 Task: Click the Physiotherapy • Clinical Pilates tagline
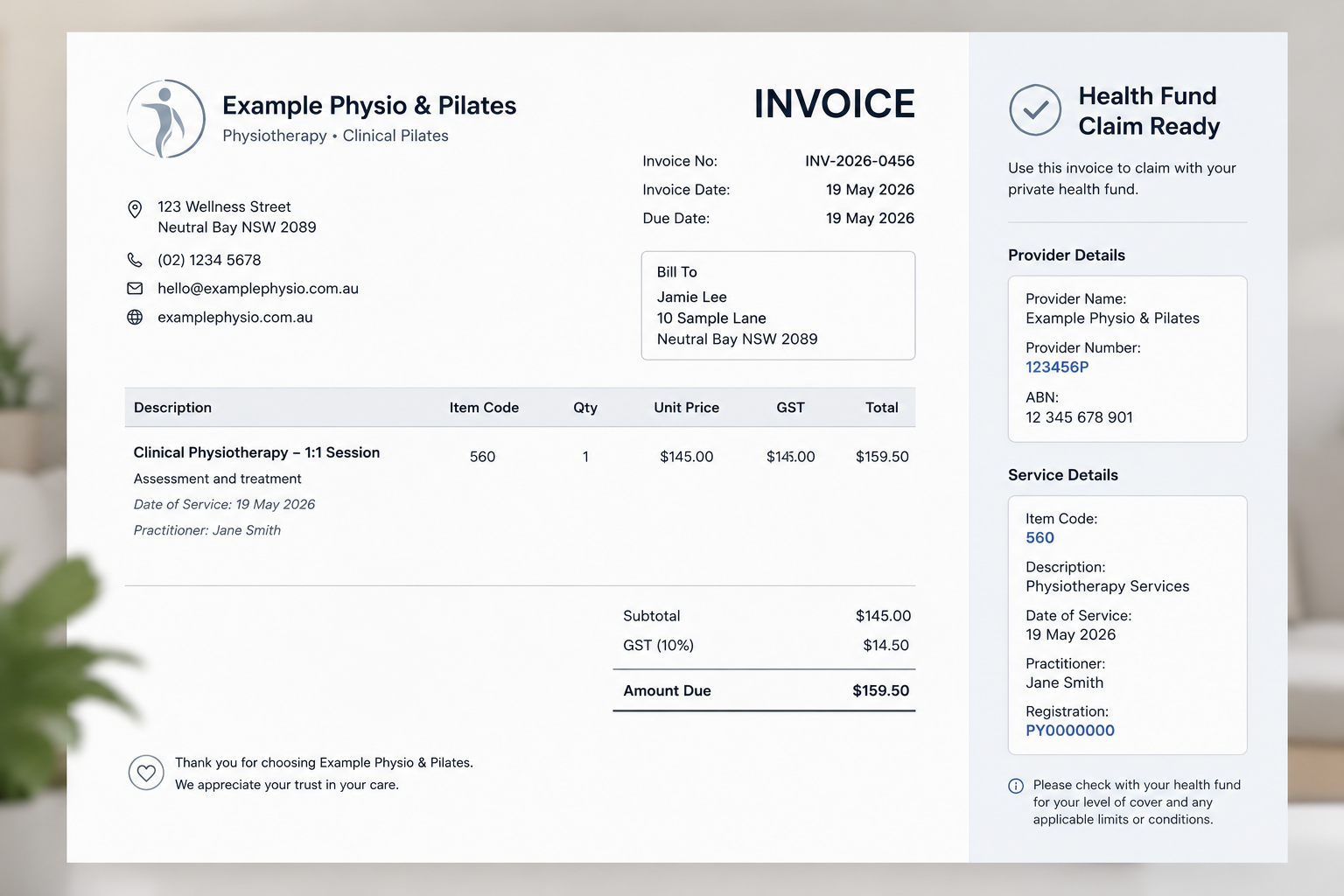click(335, 136)
